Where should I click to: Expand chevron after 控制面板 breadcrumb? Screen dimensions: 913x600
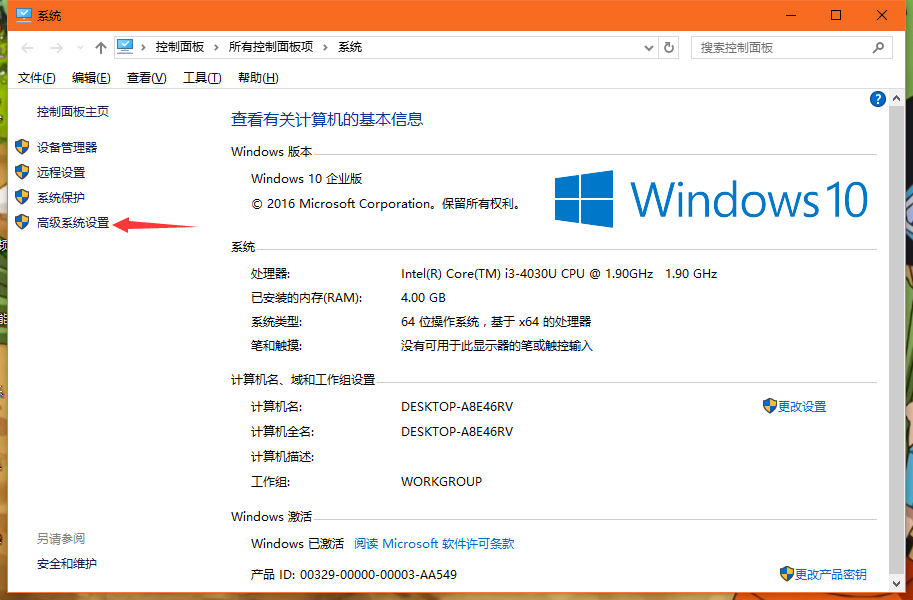tap(216, 48)
